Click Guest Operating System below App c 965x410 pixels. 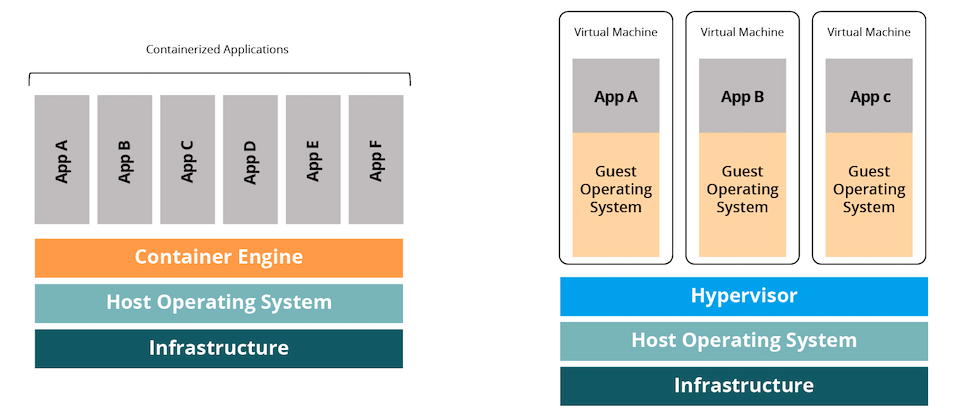point(869,190)
